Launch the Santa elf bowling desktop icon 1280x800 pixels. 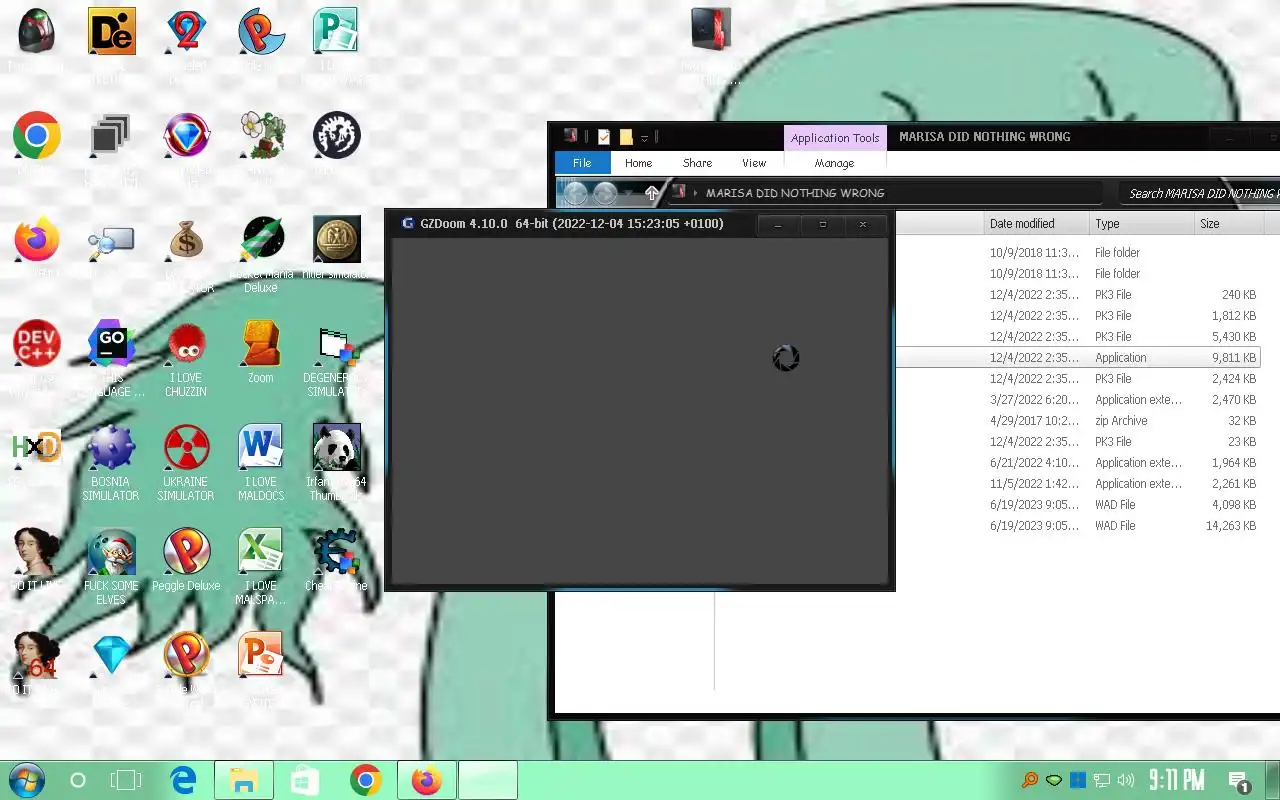pyautogui.click(x=111, y=552)
